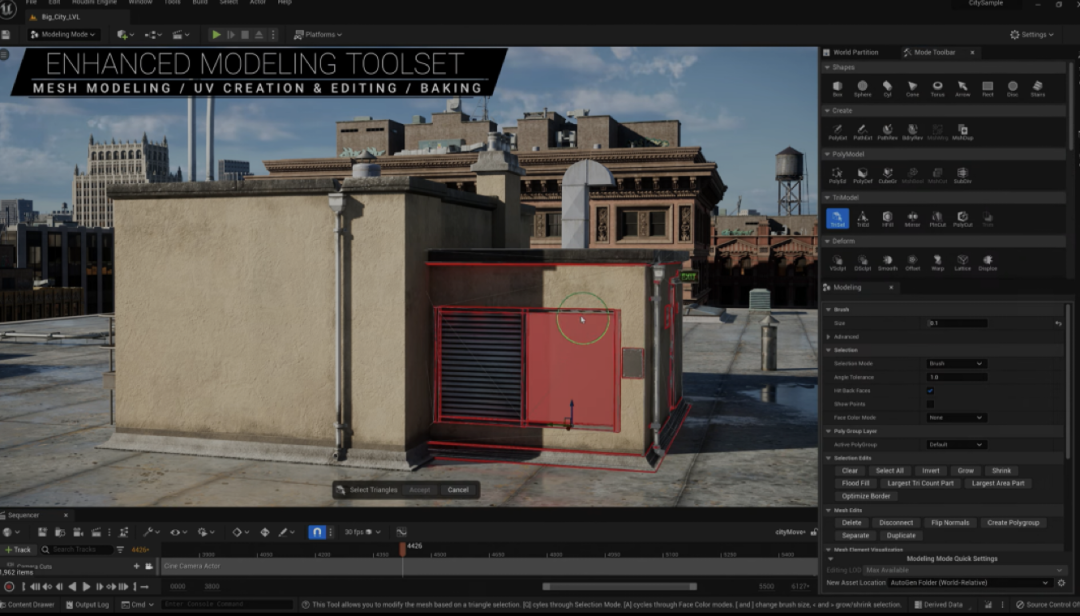Select the Disc shape tool
Viewport: 1080px width, 616px height.
1012,89
